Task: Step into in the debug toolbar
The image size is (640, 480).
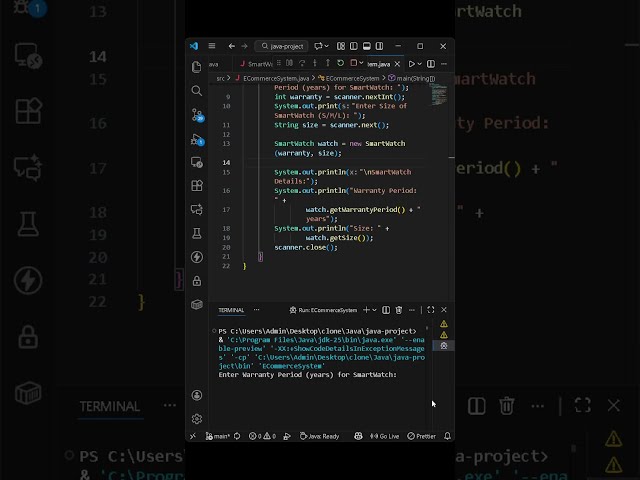Action: pos(315,63)
